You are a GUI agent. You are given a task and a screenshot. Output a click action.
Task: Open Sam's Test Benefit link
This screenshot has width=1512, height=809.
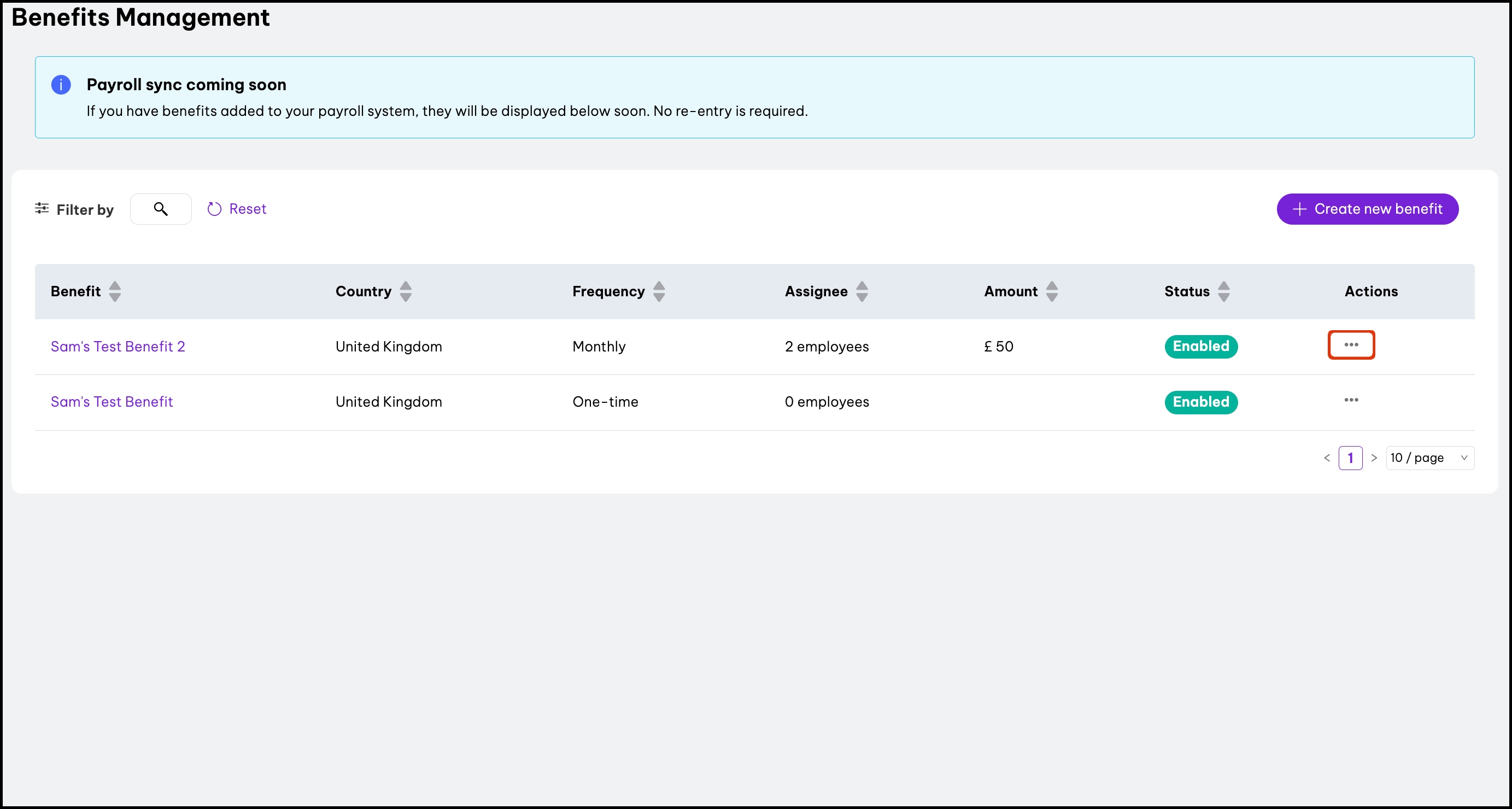[x=112, y=402]
